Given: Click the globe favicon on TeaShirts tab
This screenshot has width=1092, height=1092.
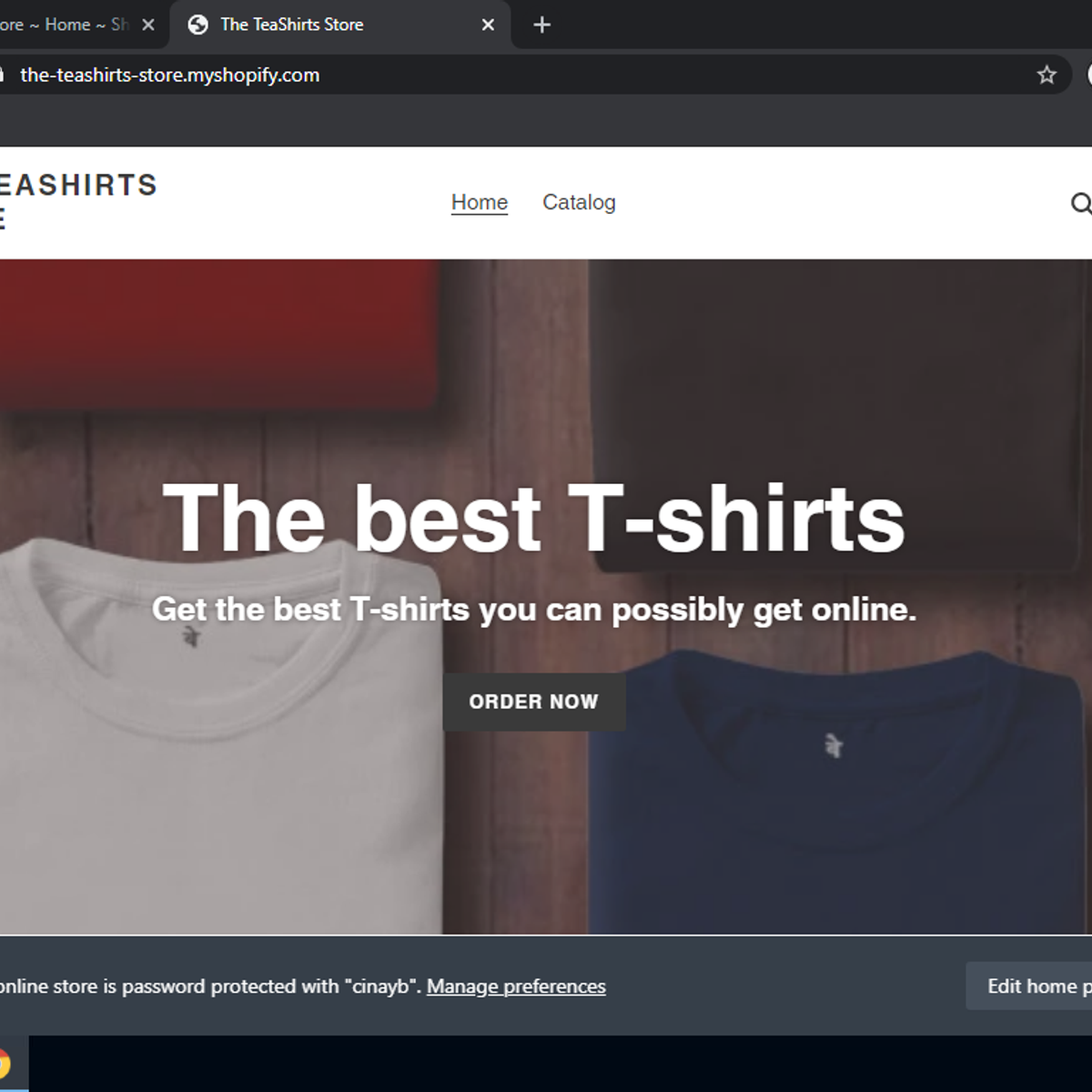Looking at the screenshot, I should [197, 25].
